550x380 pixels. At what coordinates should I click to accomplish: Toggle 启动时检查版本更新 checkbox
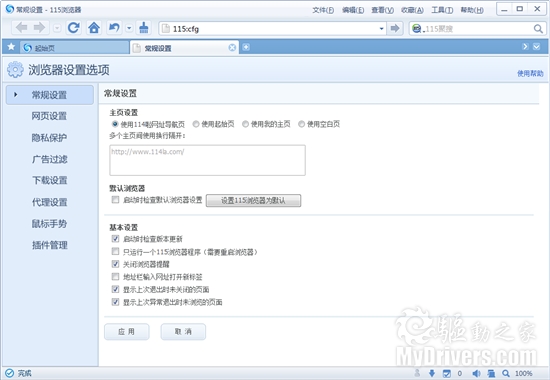pos(115,239)
